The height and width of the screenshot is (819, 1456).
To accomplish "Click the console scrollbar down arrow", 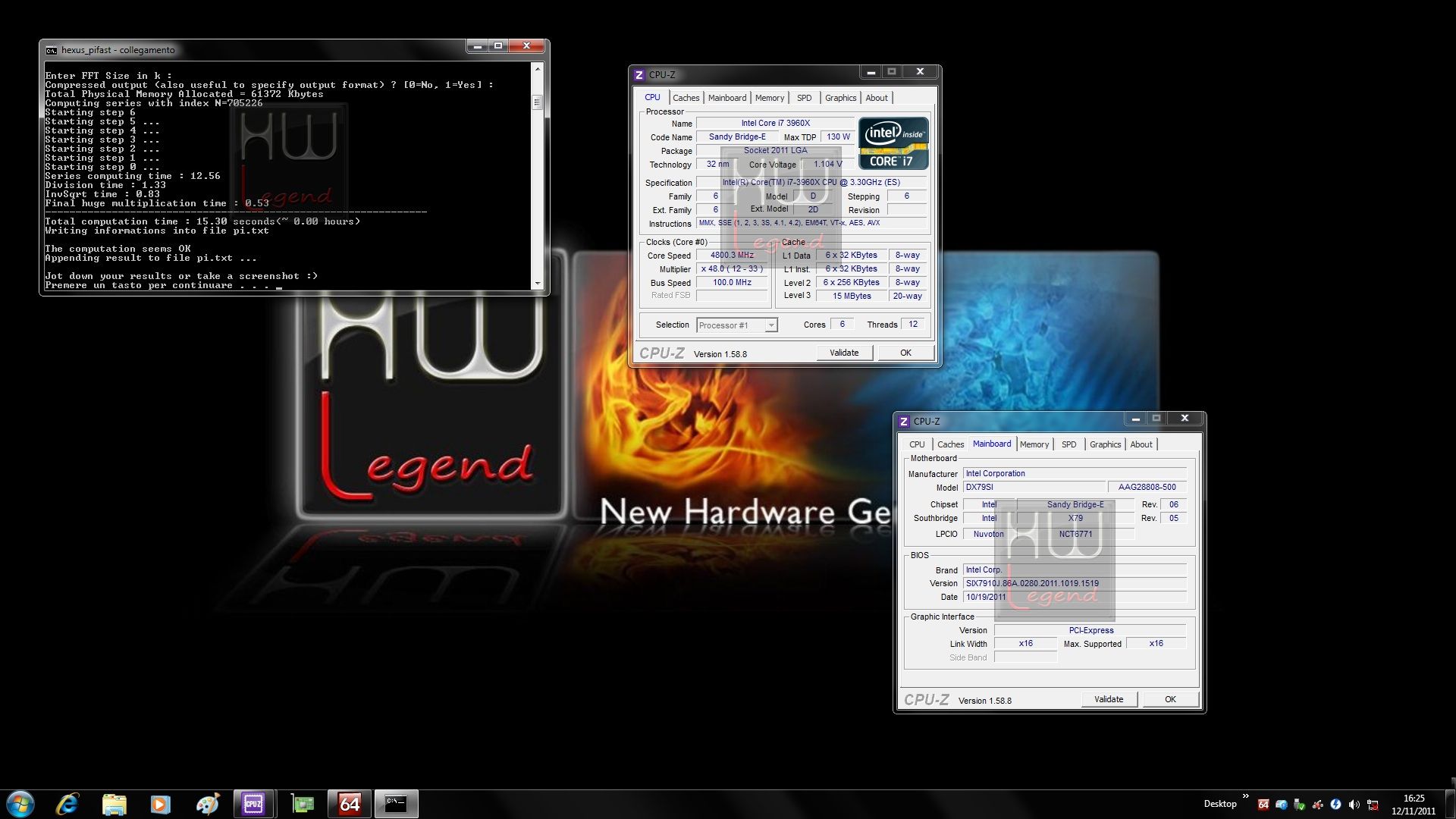I will (x=538, y=284).
